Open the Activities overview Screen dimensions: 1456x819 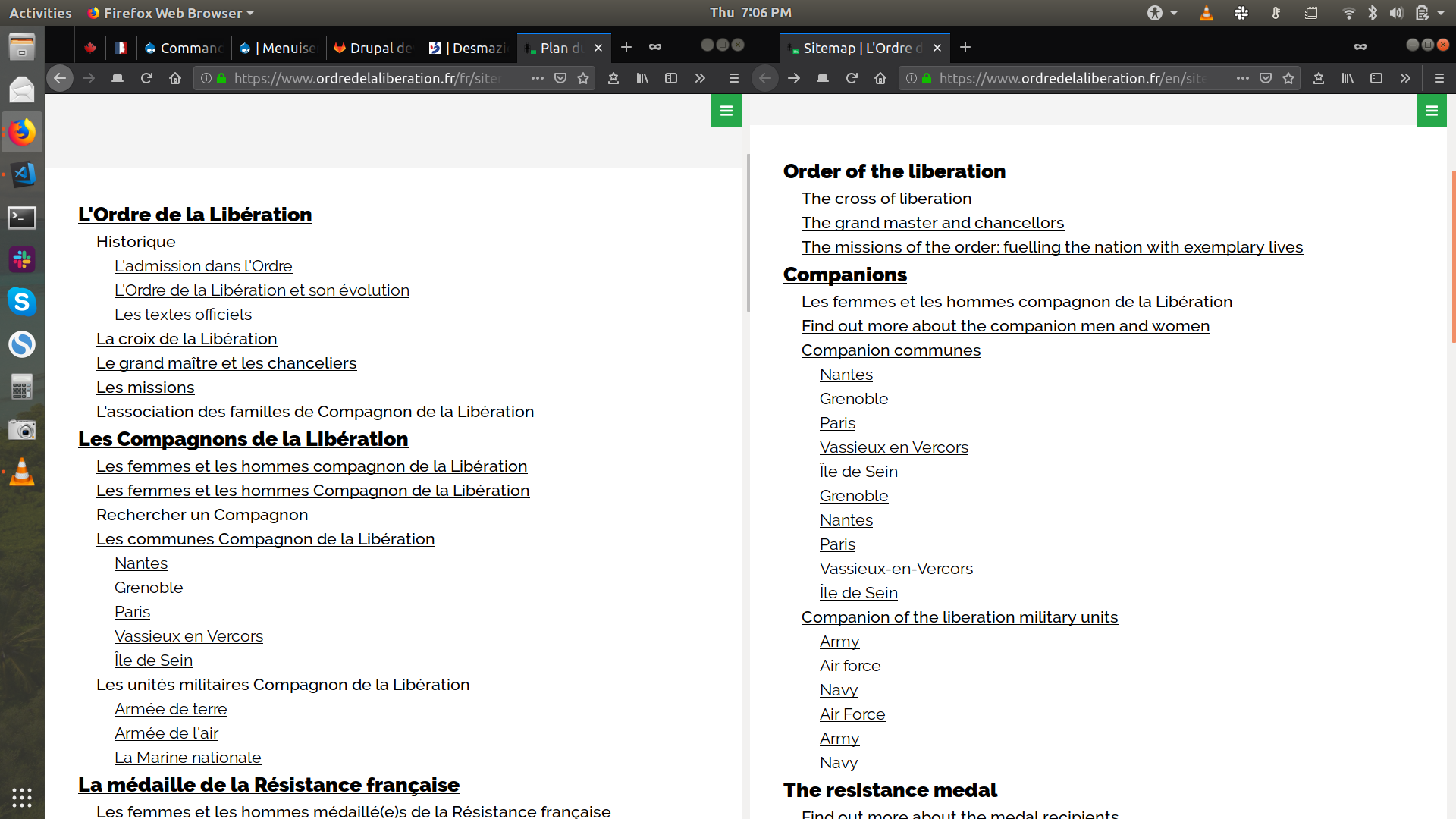[40, 13]
